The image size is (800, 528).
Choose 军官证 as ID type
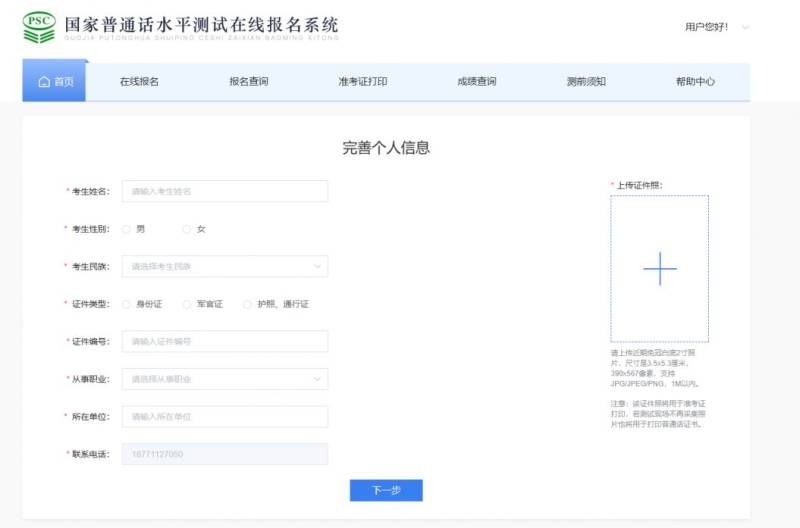point(187,304)
